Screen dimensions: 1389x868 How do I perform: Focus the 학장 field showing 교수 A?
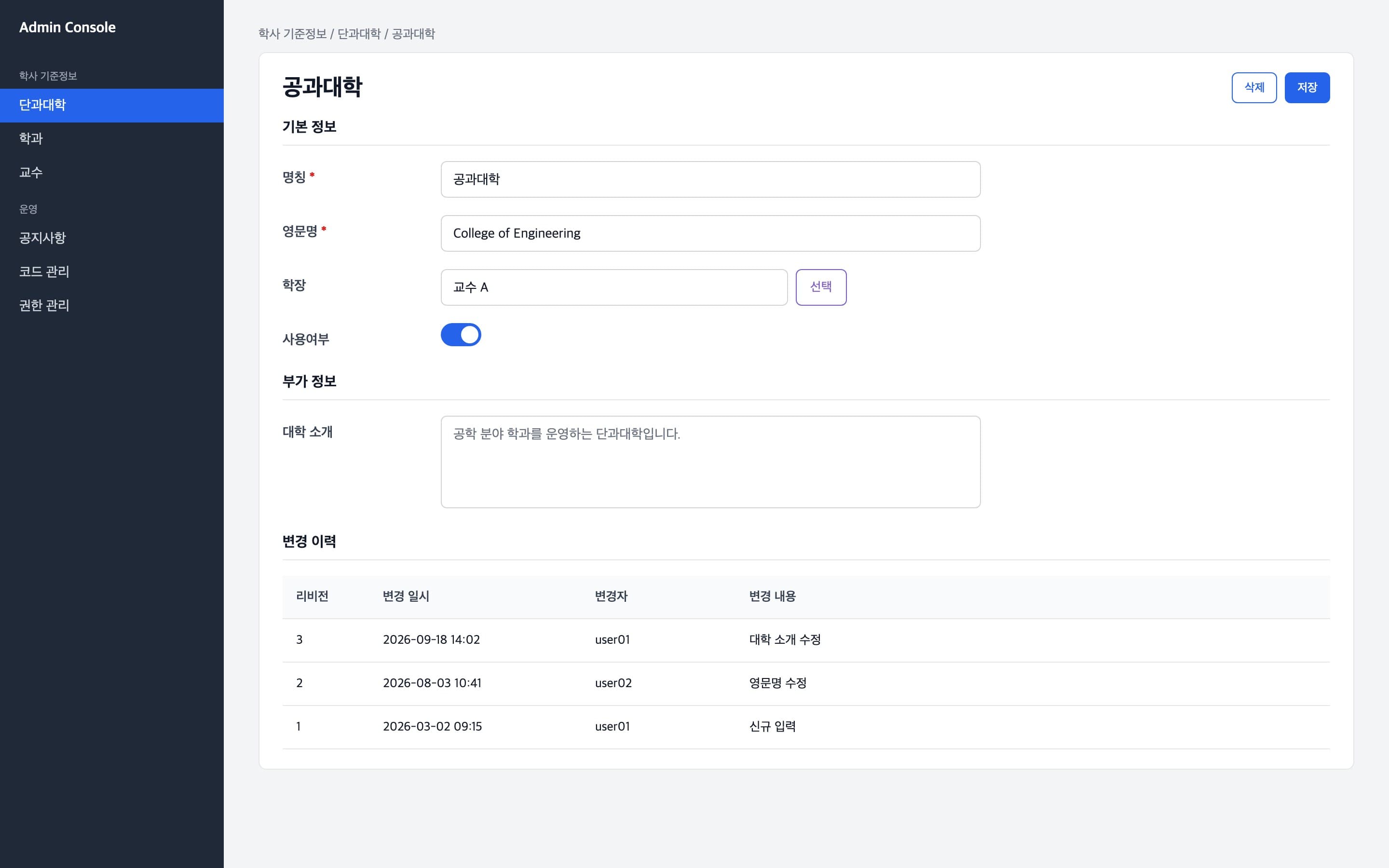tap(614, 287)
